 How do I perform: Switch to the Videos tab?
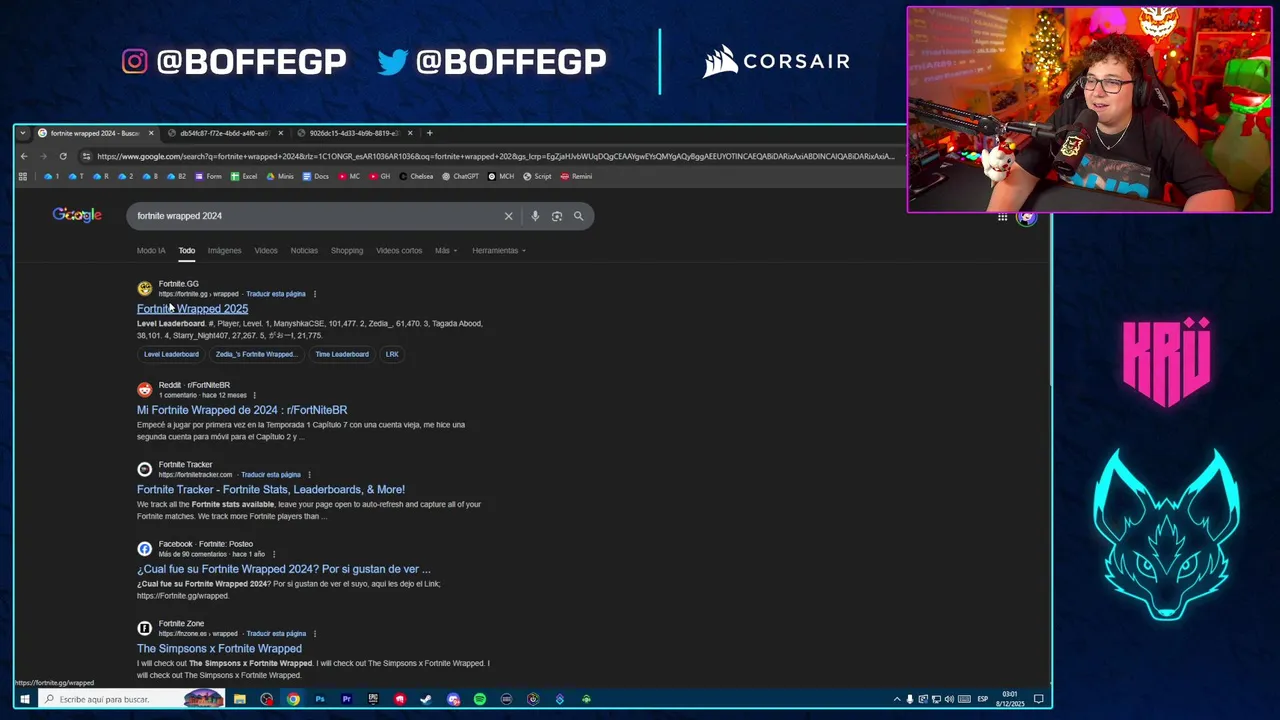(266, 251)
